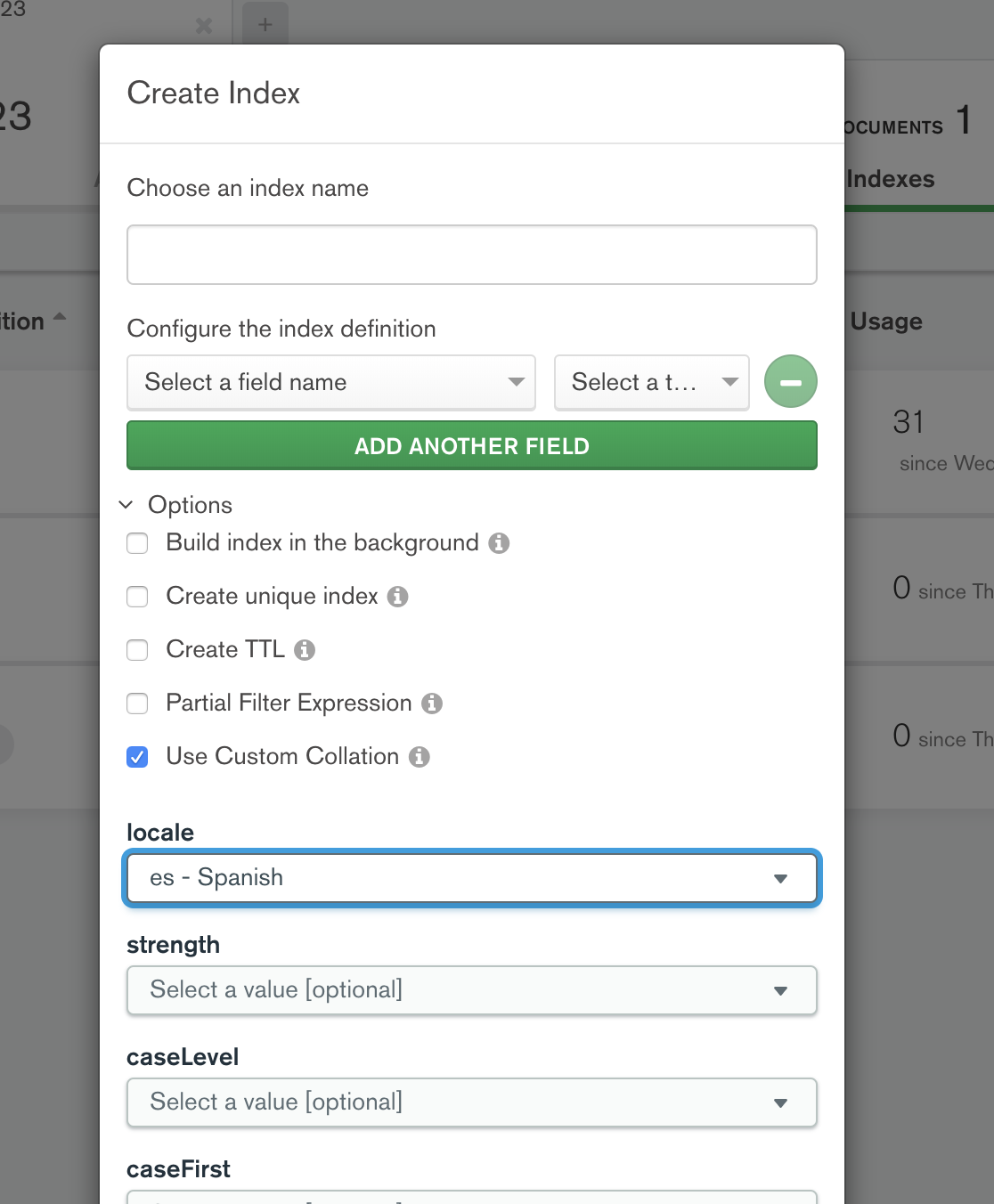The height and width of the screenshot is (1204, 994).
Task: Click the remove field minus icon
Action: click(x=790, y=382)
